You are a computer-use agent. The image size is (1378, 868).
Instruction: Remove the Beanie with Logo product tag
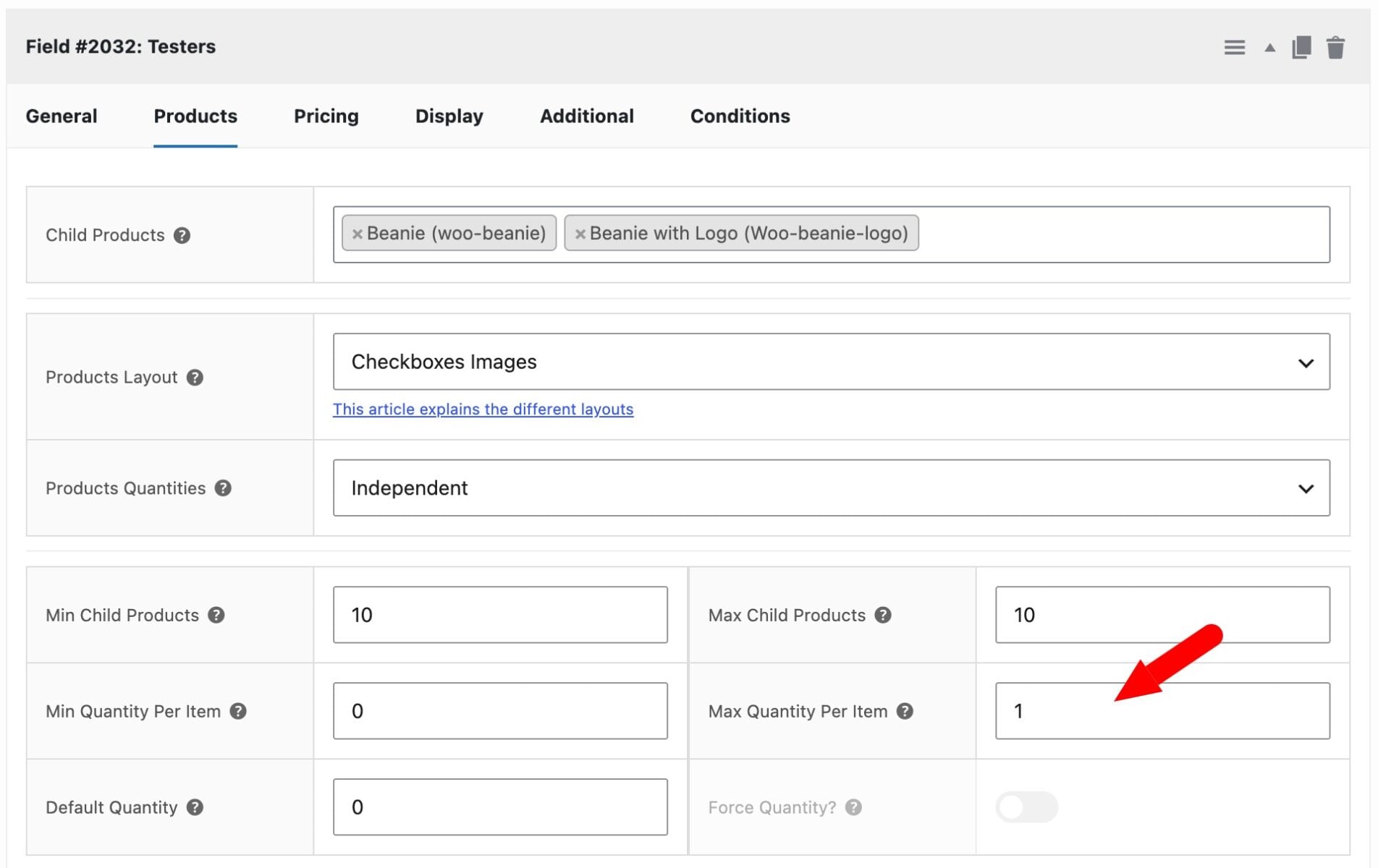pyautogui.click(x=580, y=234)
